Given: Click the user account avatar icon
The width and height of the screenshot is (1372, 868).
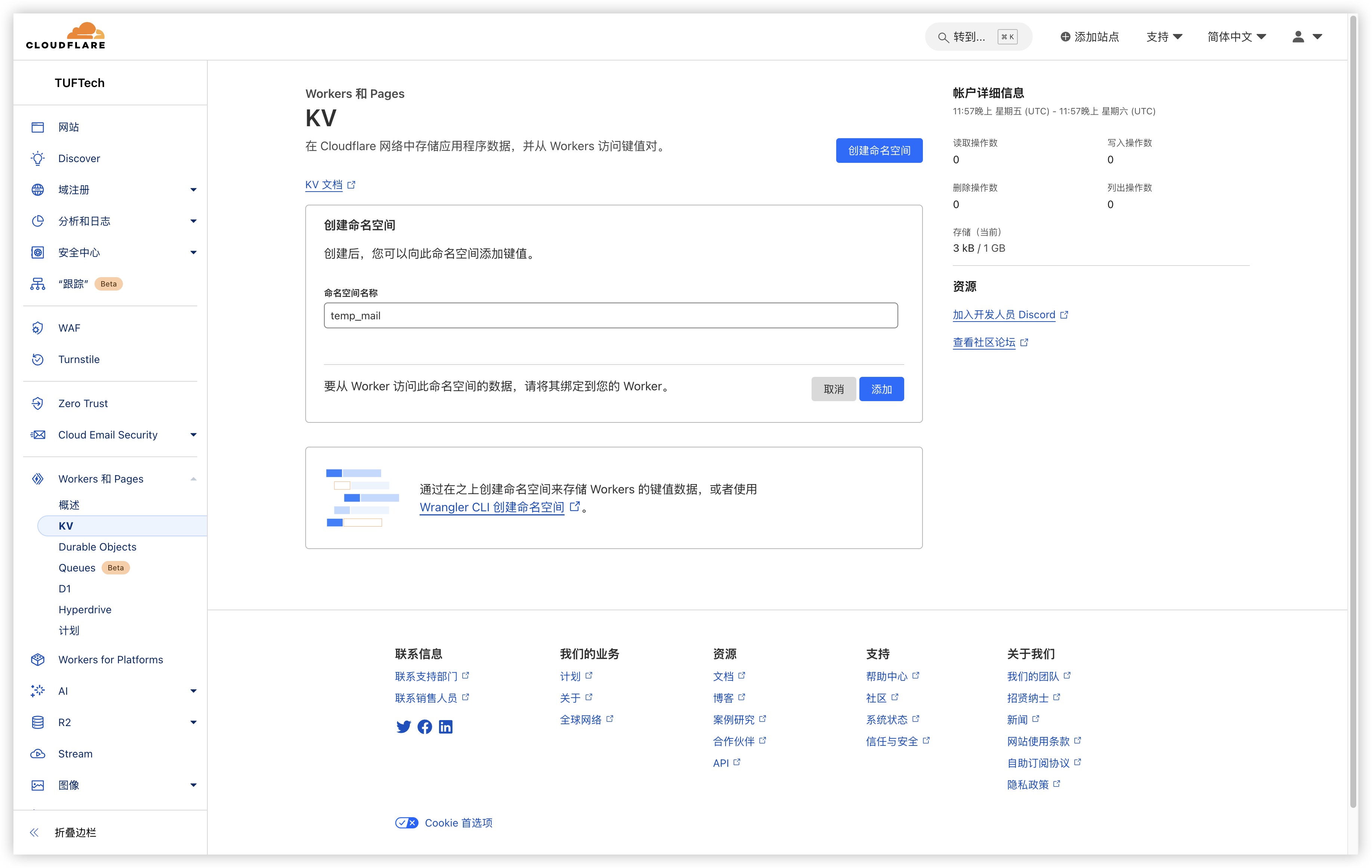Looking at the screenshot, I should point(1298,37).
